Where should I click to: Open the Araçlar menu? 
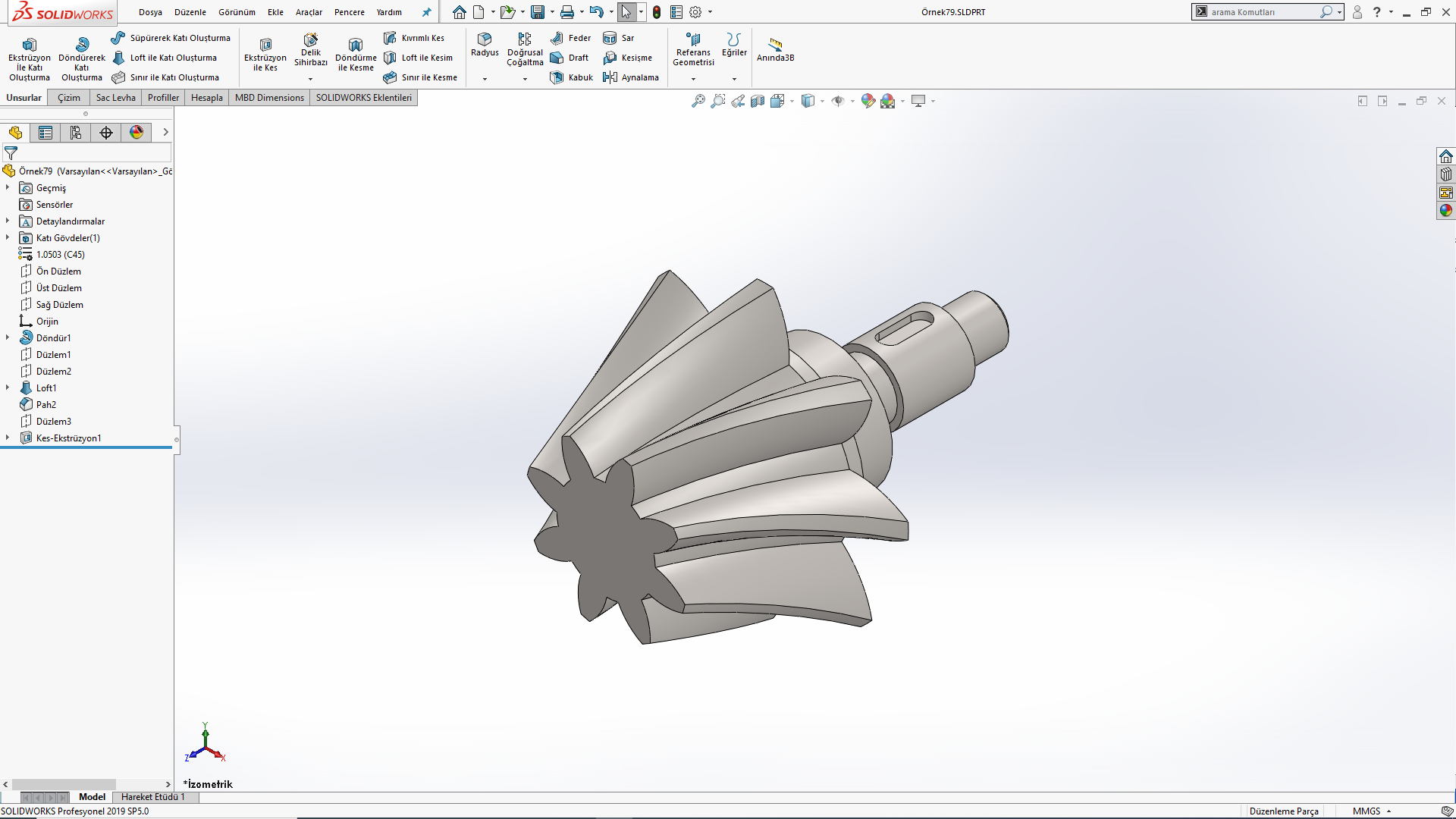(x=309, y=12)
